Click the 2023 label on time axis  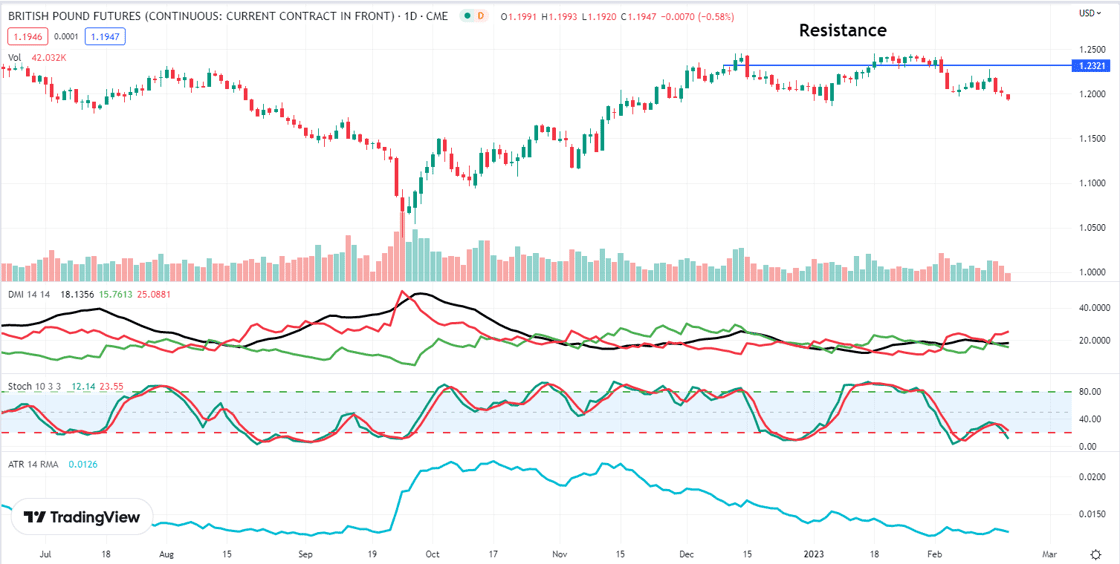tap(814, 553)
